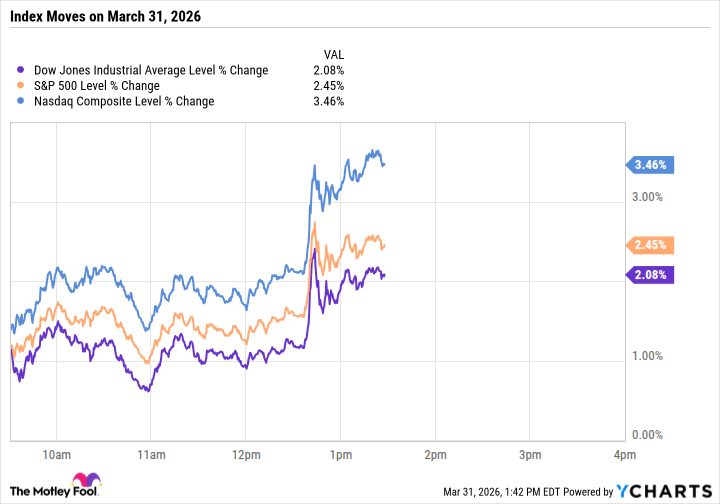Click the 4pm time axis marker
The image size is (720, 504).
tap(624, 455)
